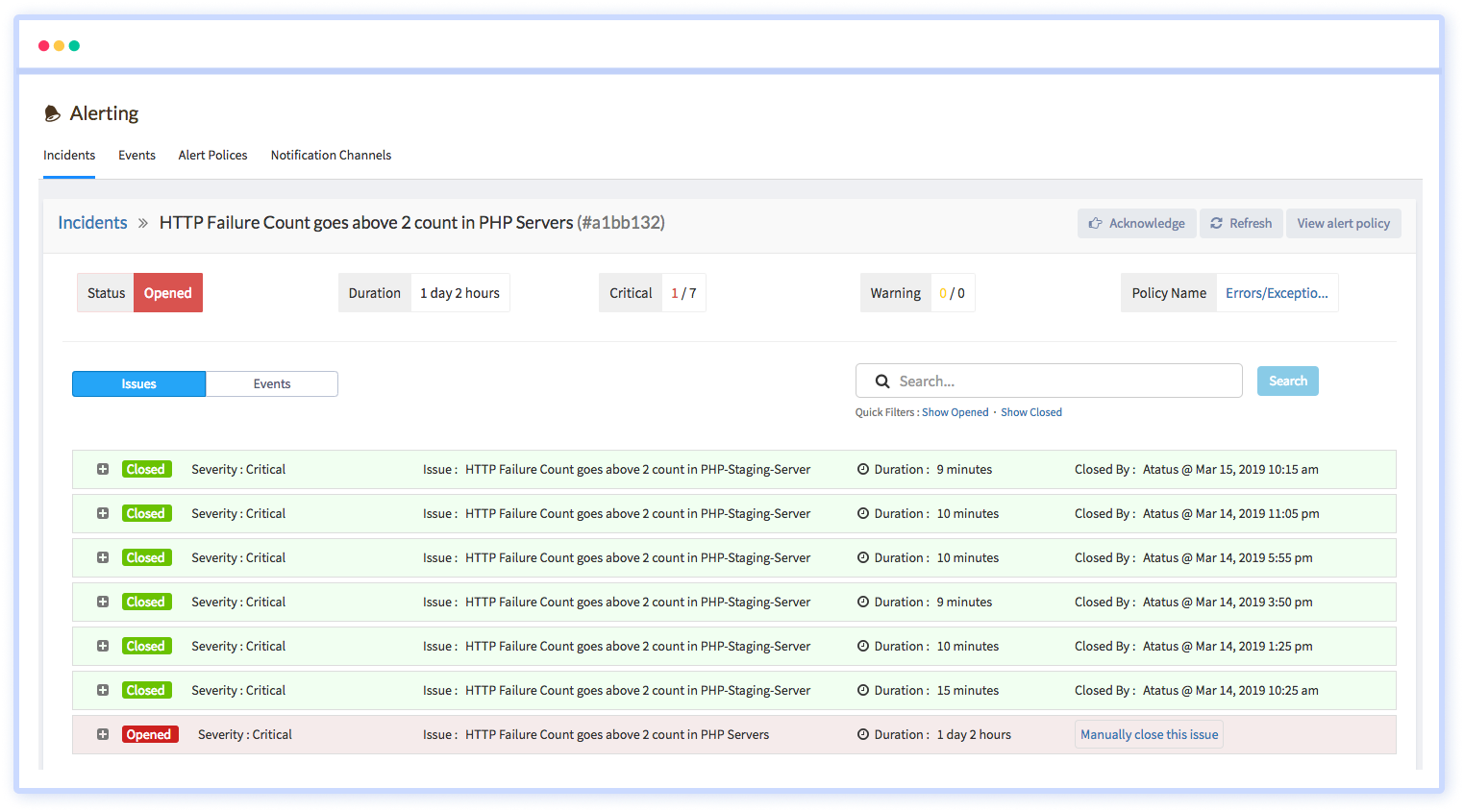Viewport: 1464px width, 812px height.
Task: Switch to the Events view toggle
Action: click(271, 383)
